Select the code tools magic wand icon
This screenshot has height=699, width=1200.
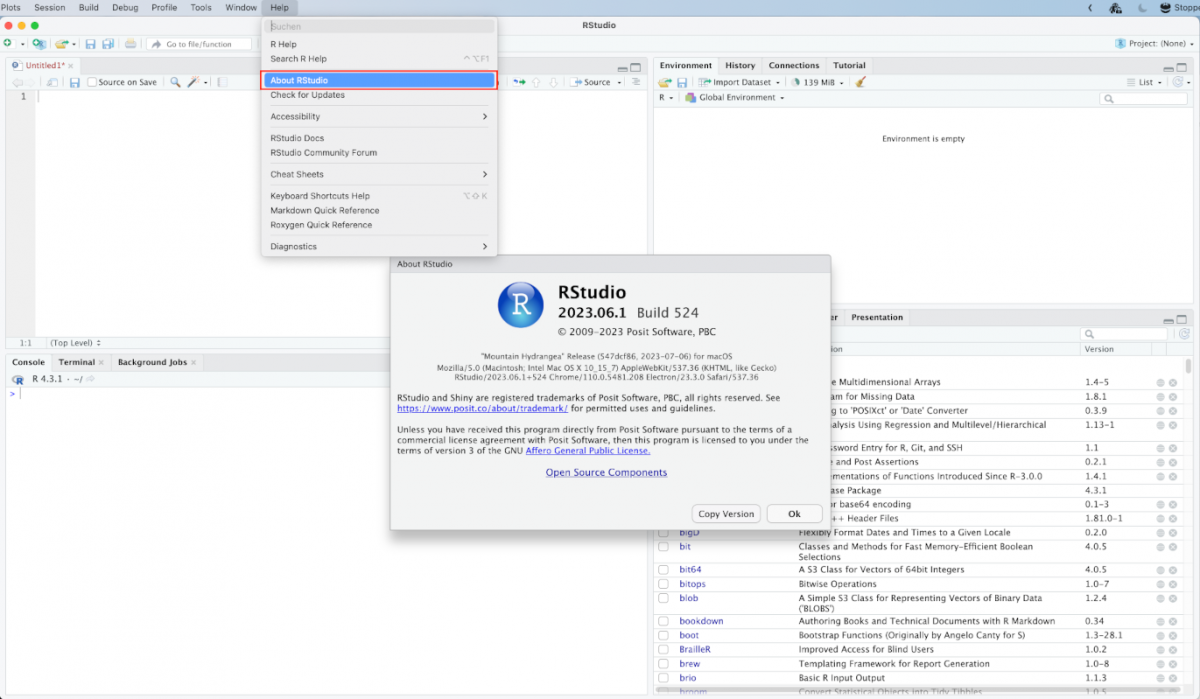click(191, 82)
